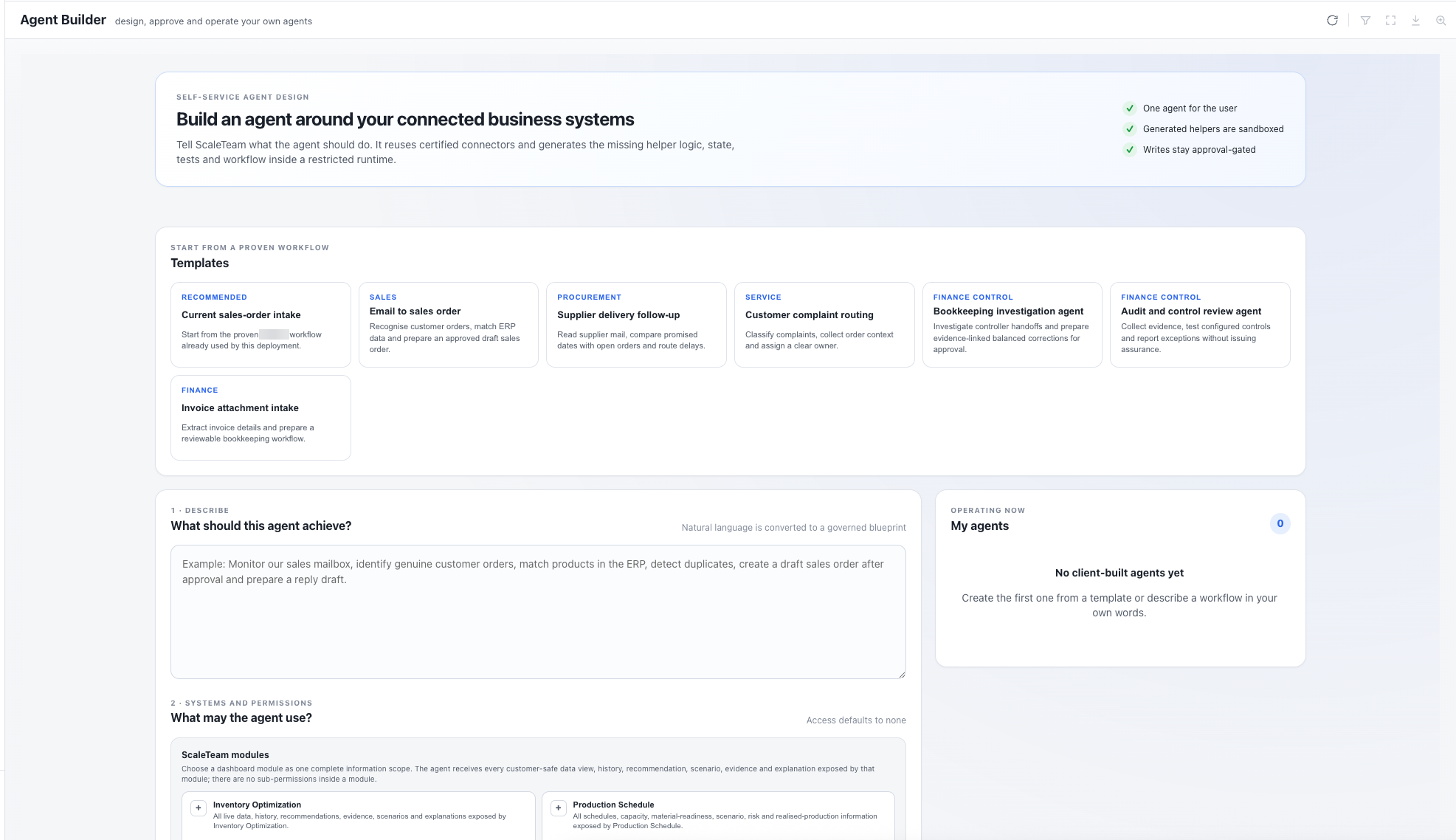
Task: Click 'Natural language is converted to a governed blueprint'
Action: coord(793,528)
